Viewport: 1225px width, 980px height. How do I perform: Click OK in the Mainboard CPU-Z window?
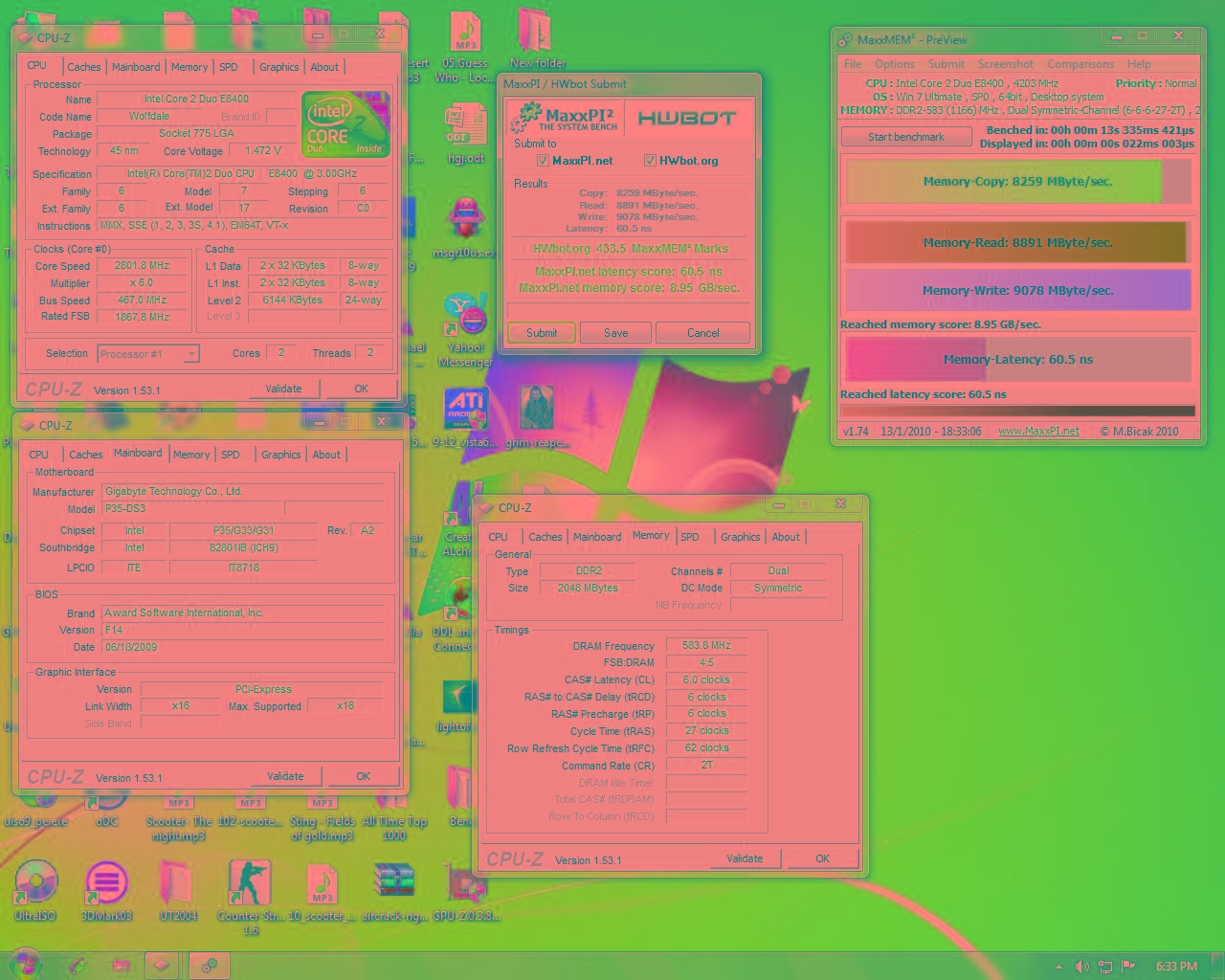point(364,776)
